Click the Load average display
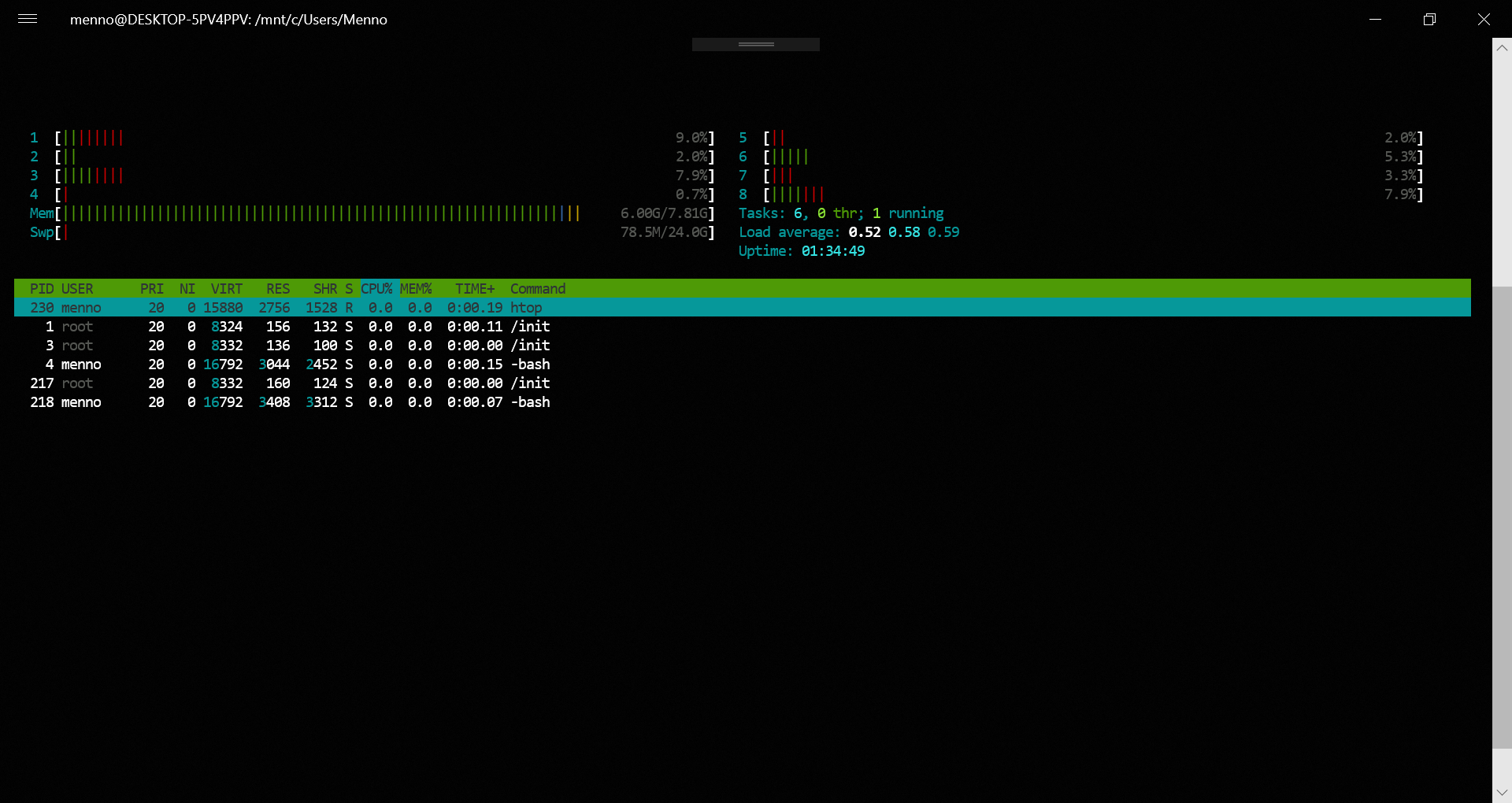This screenshot has width=1512, height=803. coord(849,231)
